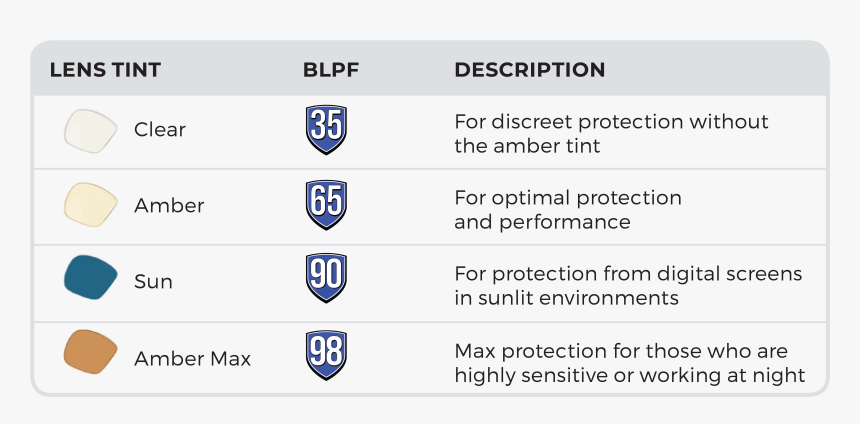
Task: Select the blue Sun lens swatch
Action: (x=90, y=277)
